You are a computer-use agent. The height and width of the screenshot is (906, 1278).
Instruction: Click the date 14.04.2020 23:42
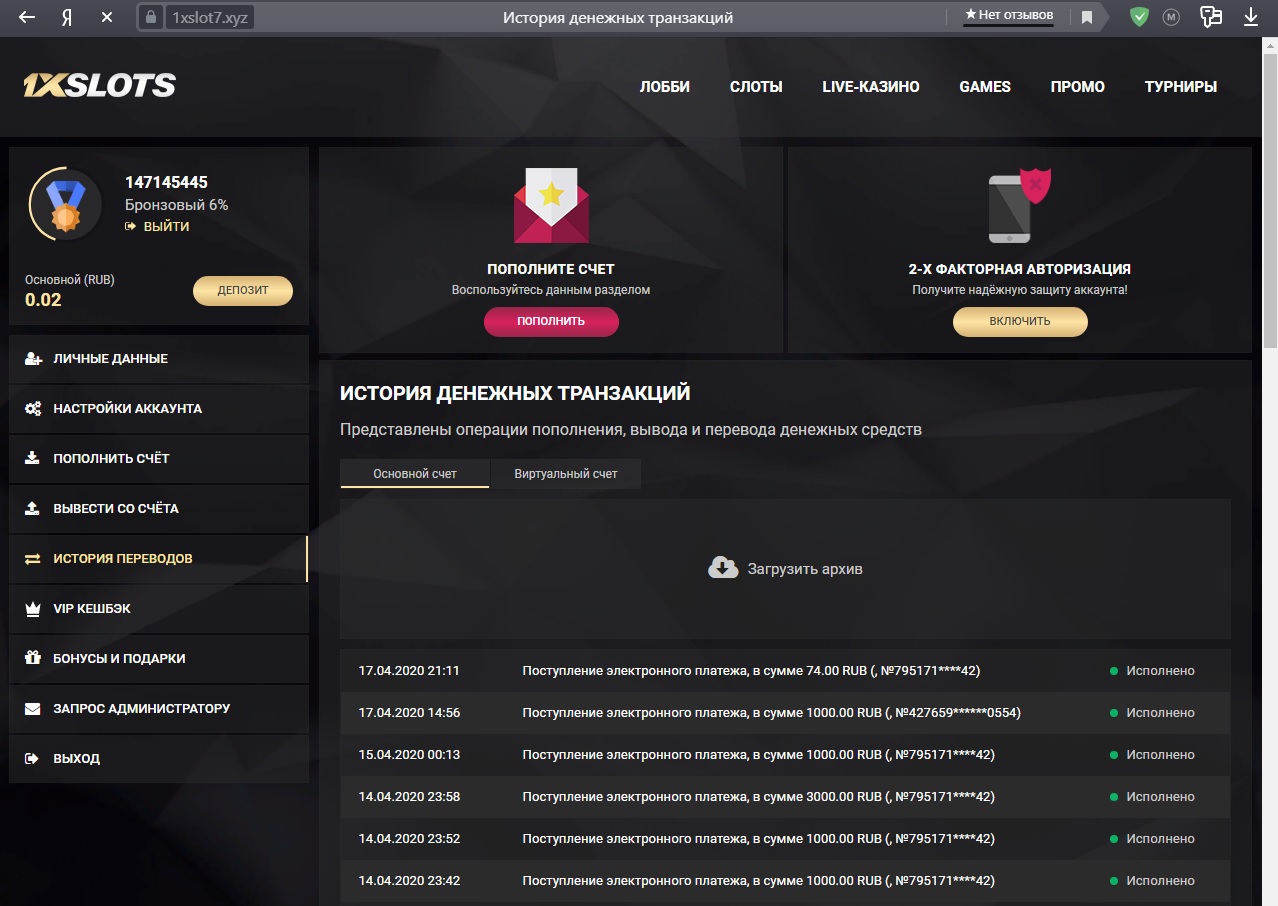tap(409, 881)
